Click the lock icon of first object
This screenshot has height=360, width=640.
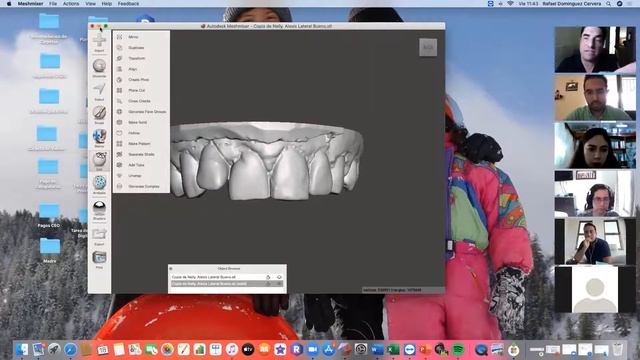[268, 277]
